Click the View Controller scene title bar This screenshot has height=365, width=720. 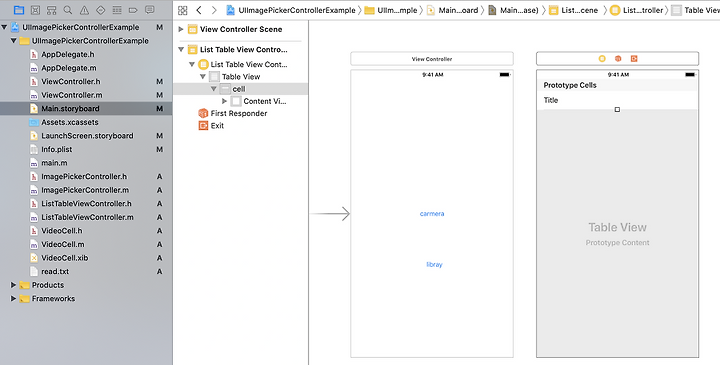pos(432,59)
